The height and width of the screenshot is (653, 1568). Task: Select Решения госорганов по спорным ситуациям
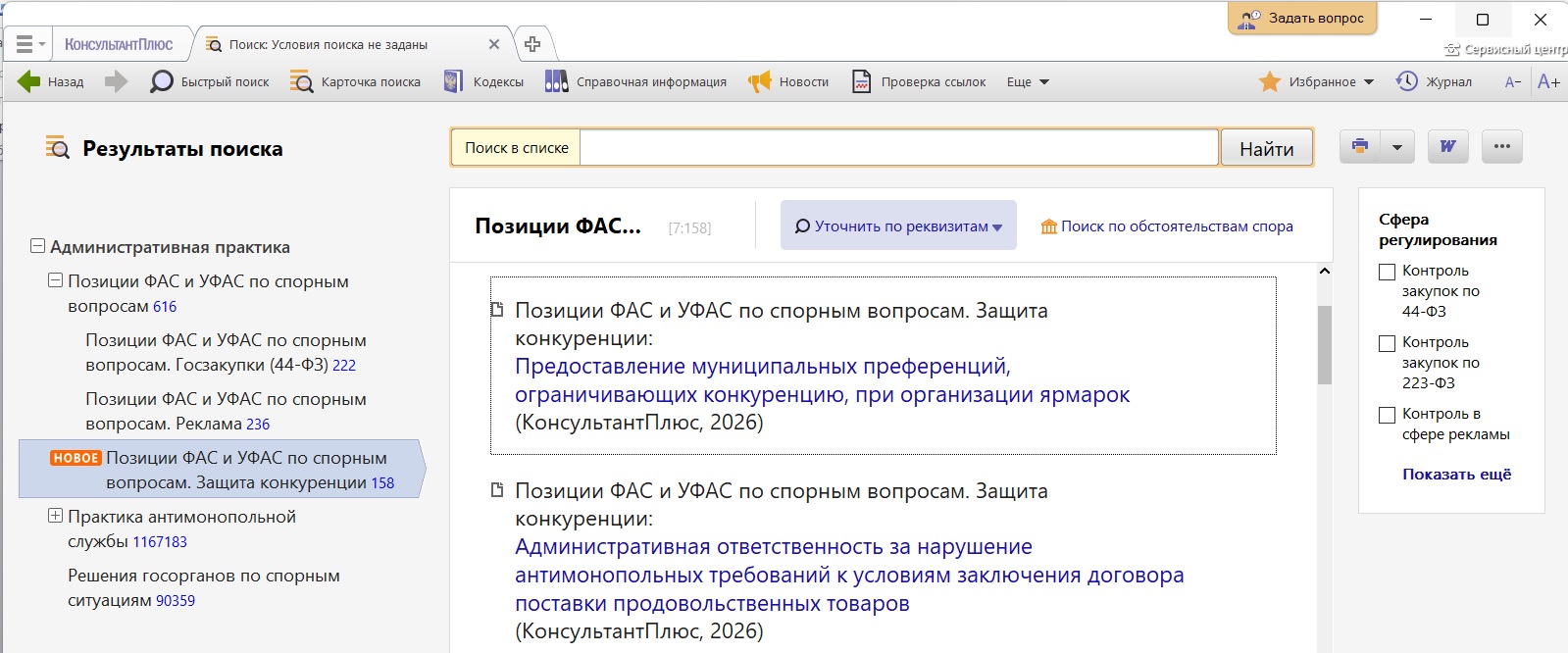(x=204, y=587)
